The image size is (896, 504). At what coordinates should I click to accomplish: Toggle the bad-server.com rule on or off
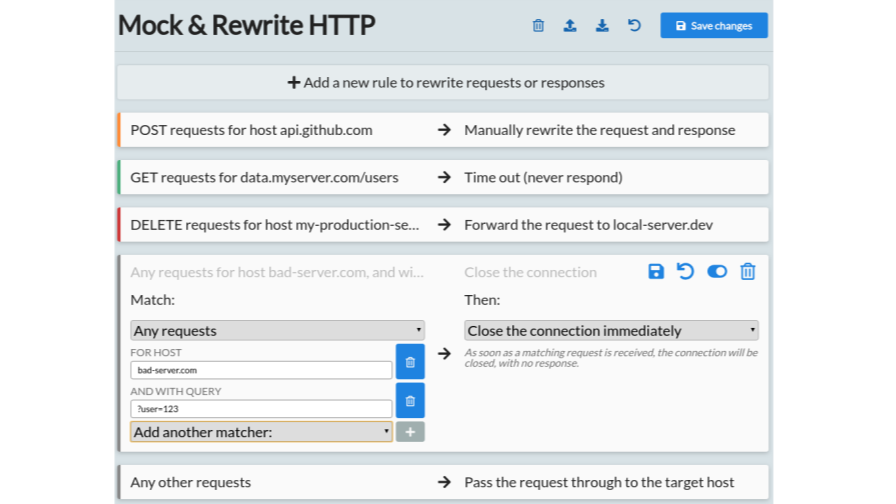coord(717,271)
